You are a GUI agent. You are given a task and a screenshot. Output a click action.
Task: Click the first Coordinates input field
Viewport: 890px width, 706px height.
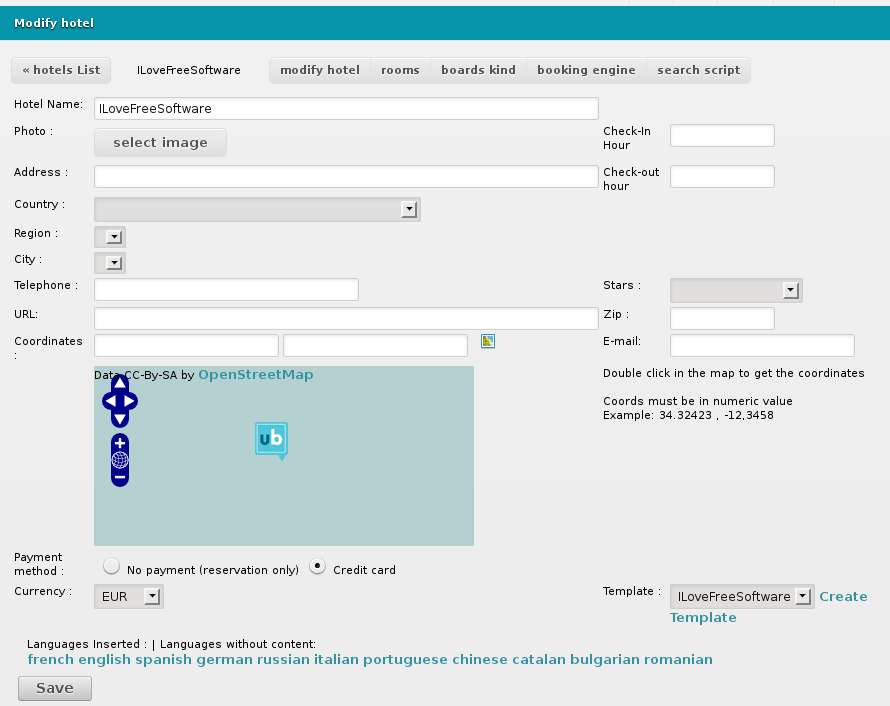point(186,346)
